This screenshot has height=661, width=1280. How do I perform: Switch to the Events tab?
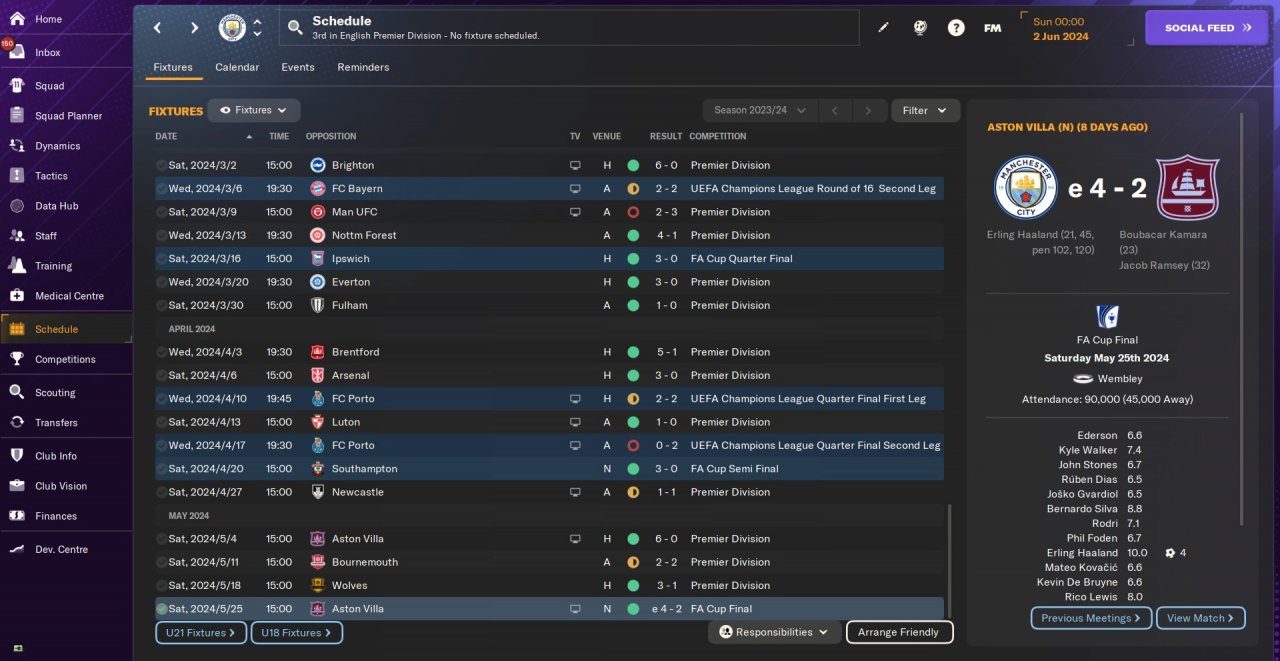point(298,67)
